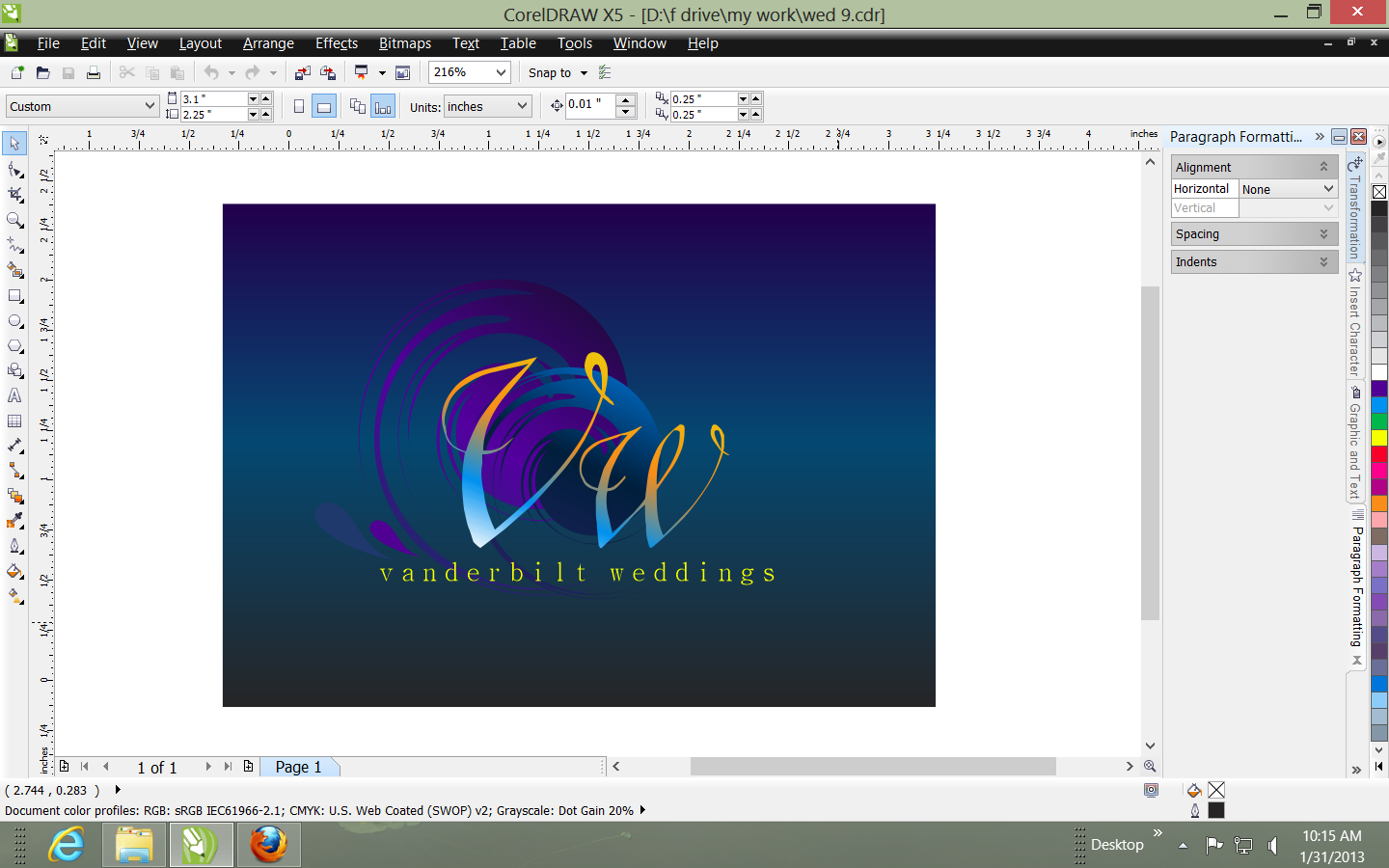
Task: Open Firefox from the taskbar
Action: click(268, 845)
